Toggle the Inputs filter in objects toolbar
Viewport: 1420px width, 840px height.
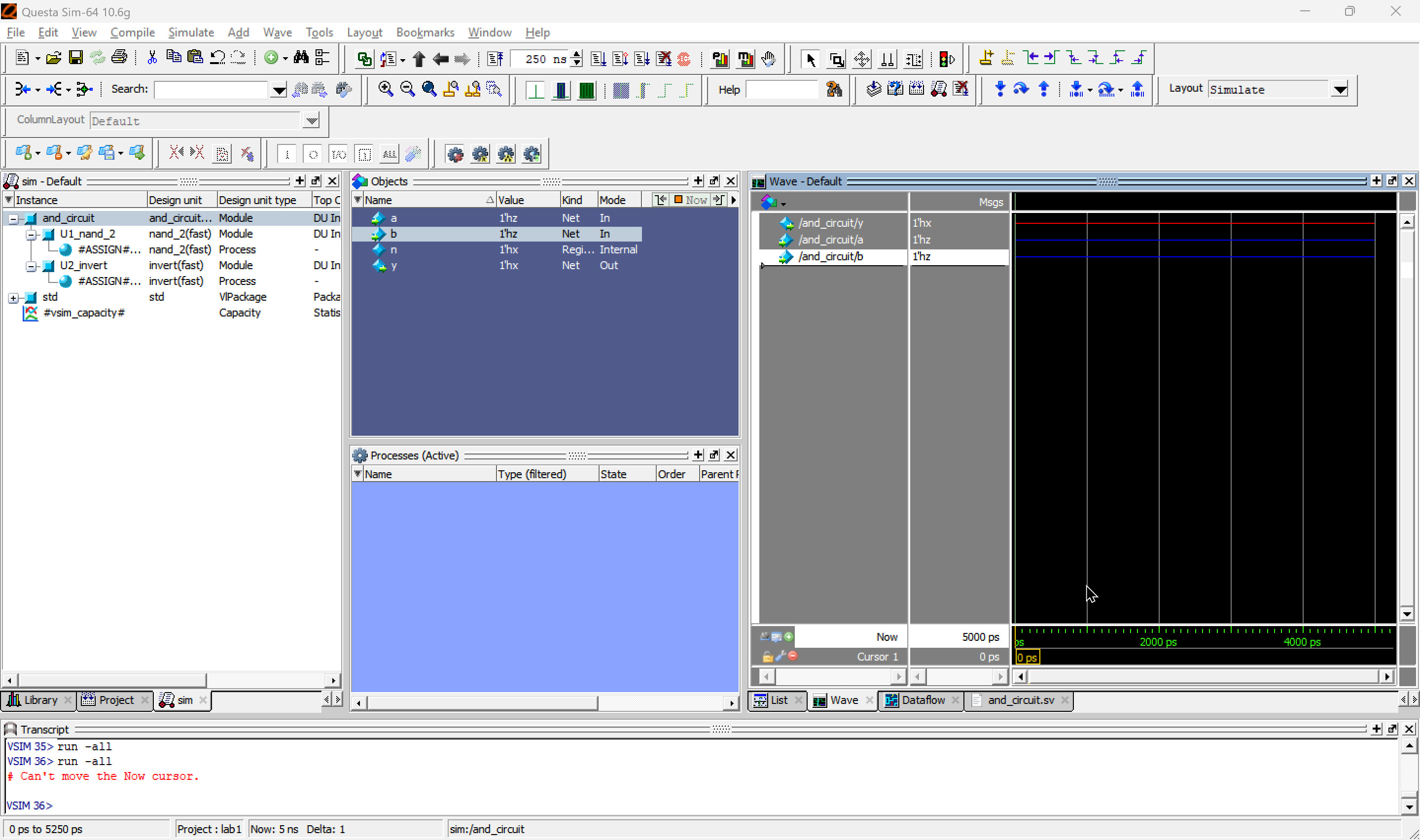click(x=287, y=154)
